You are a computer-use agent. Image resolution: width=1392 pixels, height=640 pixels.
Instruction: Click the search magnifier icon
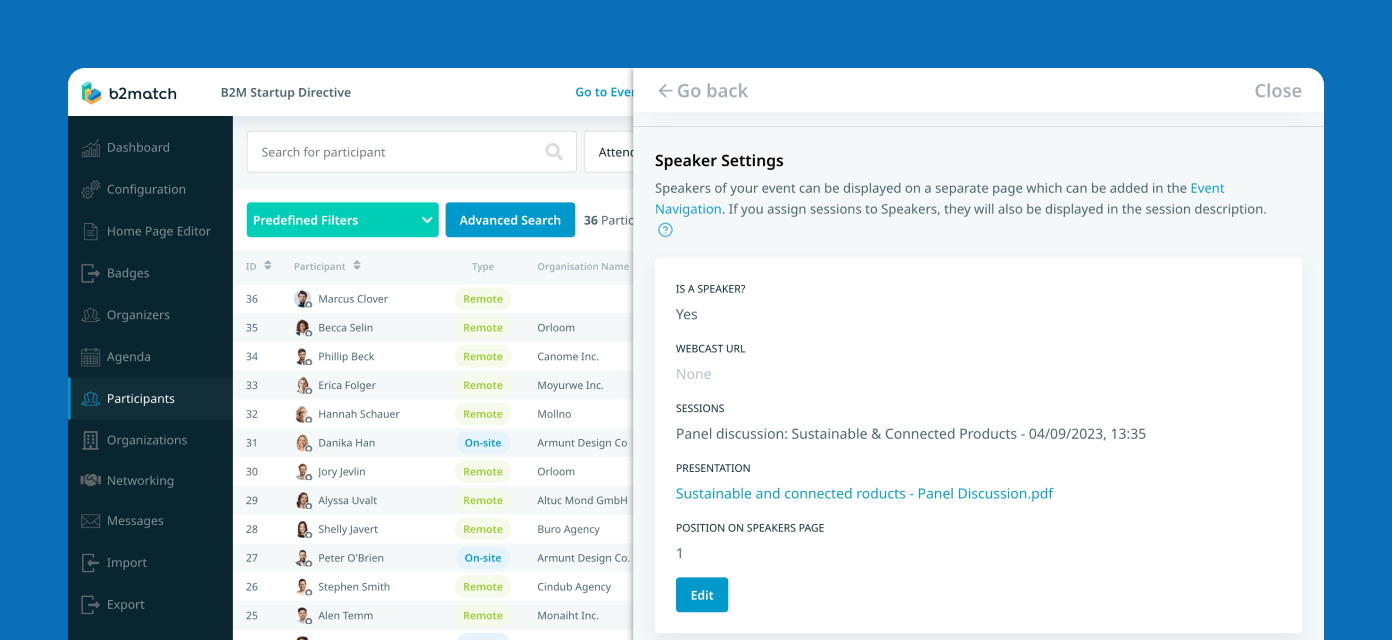(554, 152)
